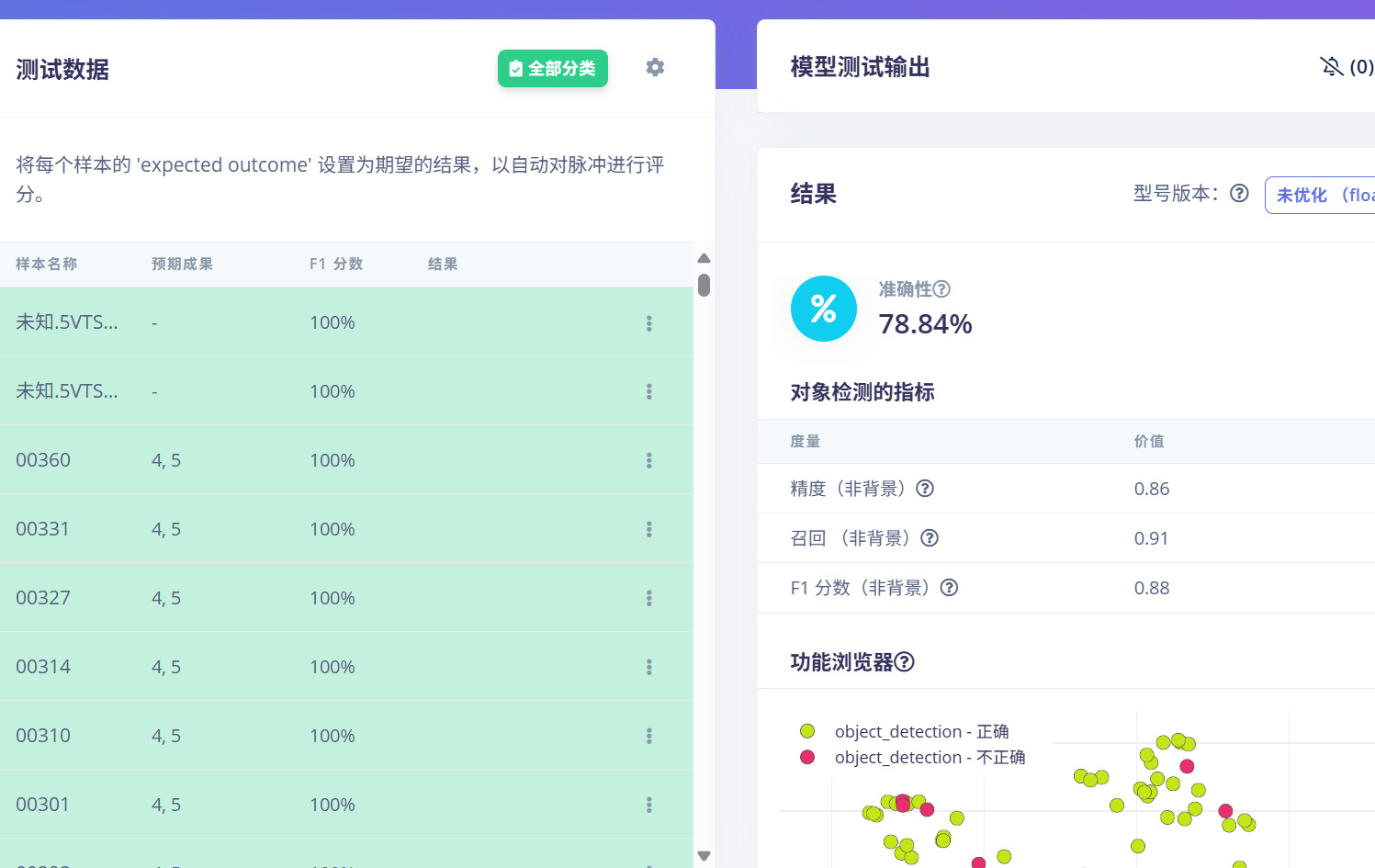Open three-dot menu for sample 00301

[x=649, y=806]
